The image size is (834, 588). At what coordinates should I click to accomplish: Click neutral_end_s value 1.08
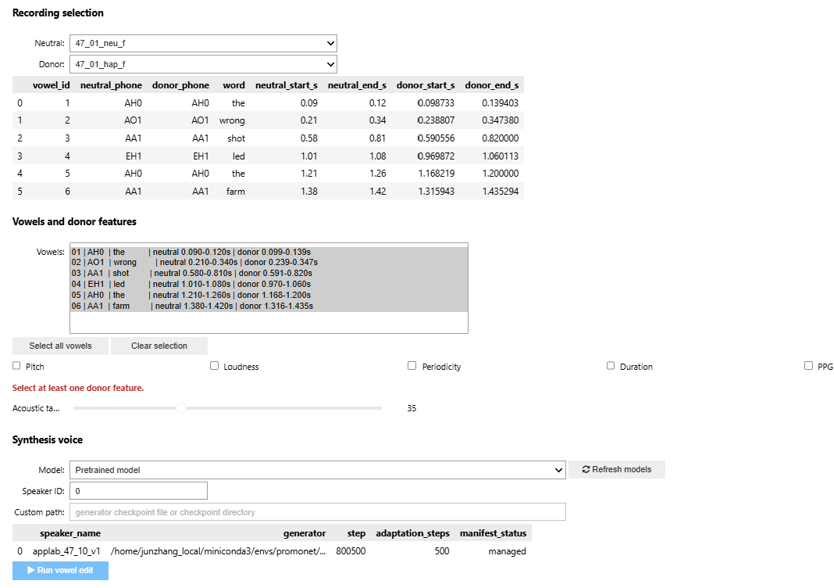pos(378,156)
